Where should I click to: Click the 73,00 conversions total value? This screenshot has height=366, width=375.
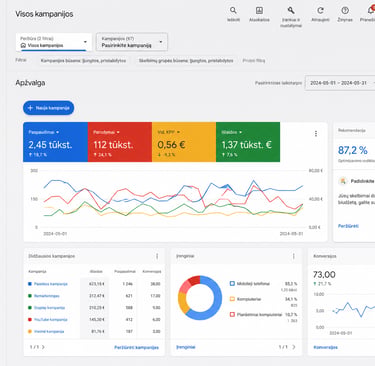324,275
